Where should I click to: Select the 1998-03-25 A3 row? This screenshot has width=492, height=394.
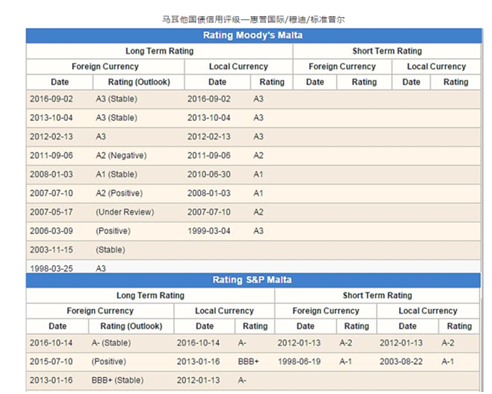click(253, 267)
